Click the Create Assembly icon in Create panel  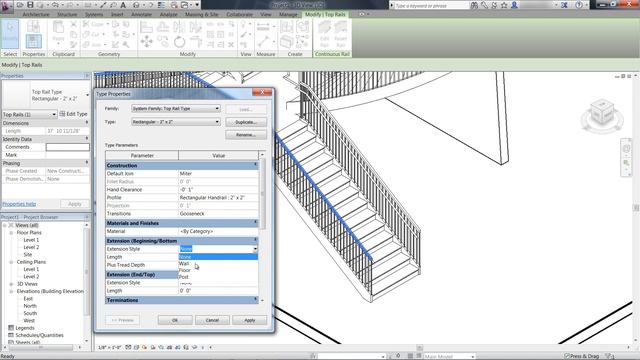pos(286,27)
